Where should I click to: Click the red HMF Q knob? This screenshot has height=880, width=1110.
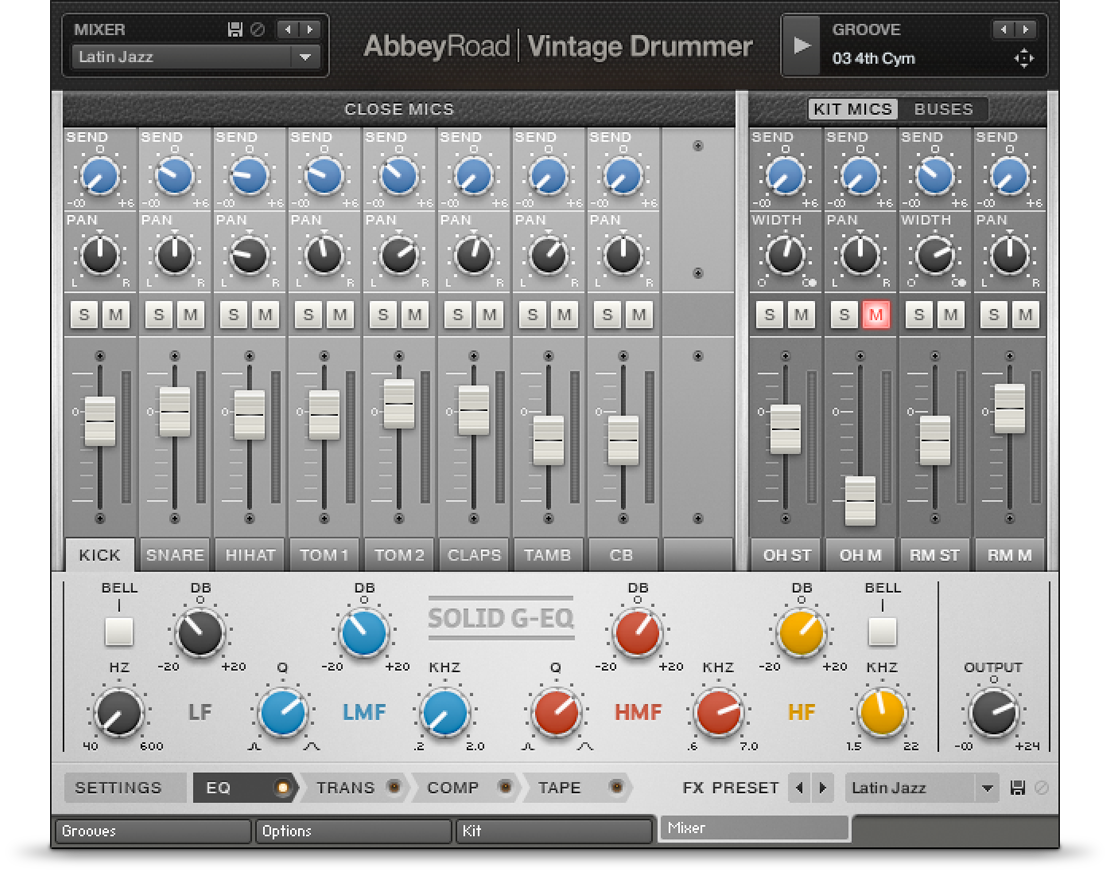tap(556, 712)
